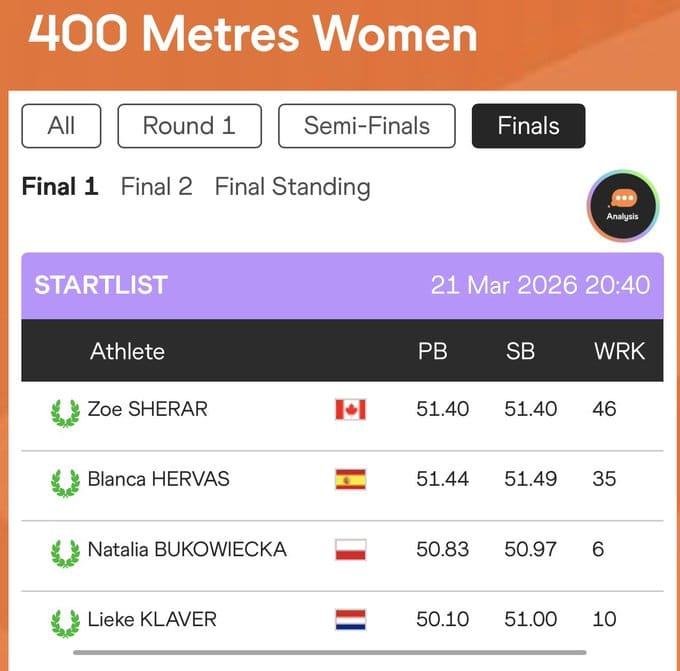Switch to the Round 1 tab
The height and width of the screenshot is (671, 680).
(x=189, y=126)
